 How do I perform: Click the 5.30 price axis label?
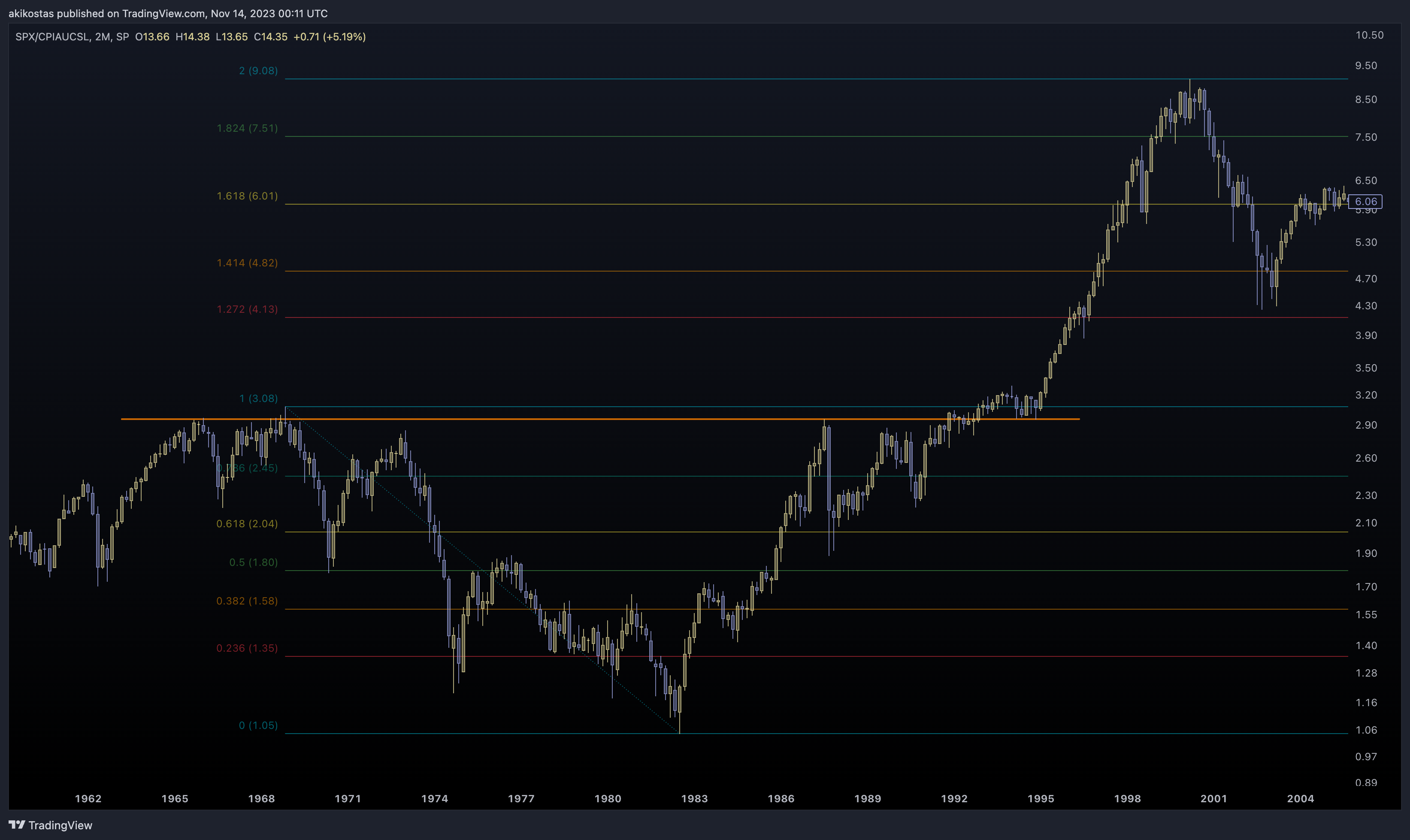point(1366,242)
